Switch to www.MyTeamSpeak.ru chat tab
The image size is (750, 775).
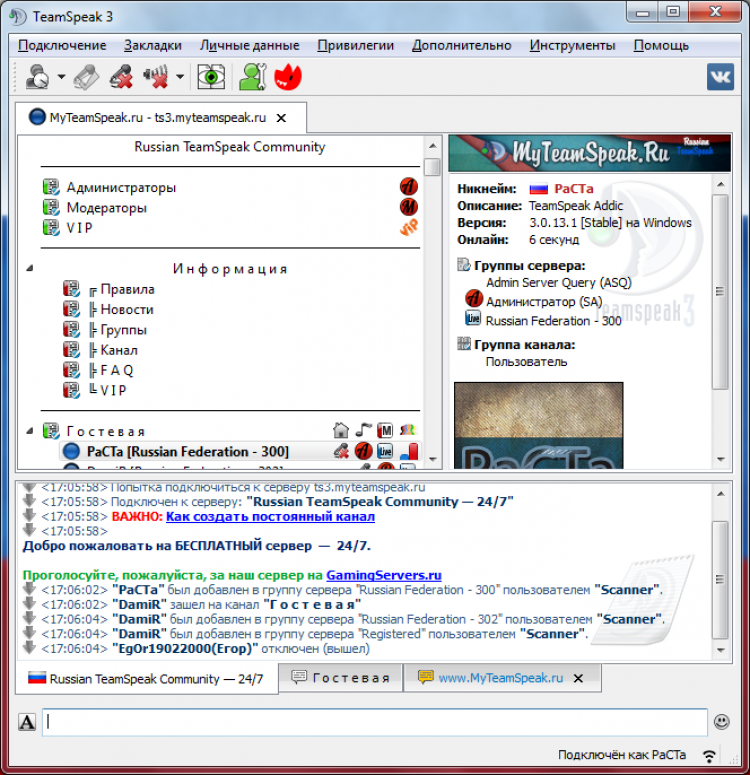(502, 678)
